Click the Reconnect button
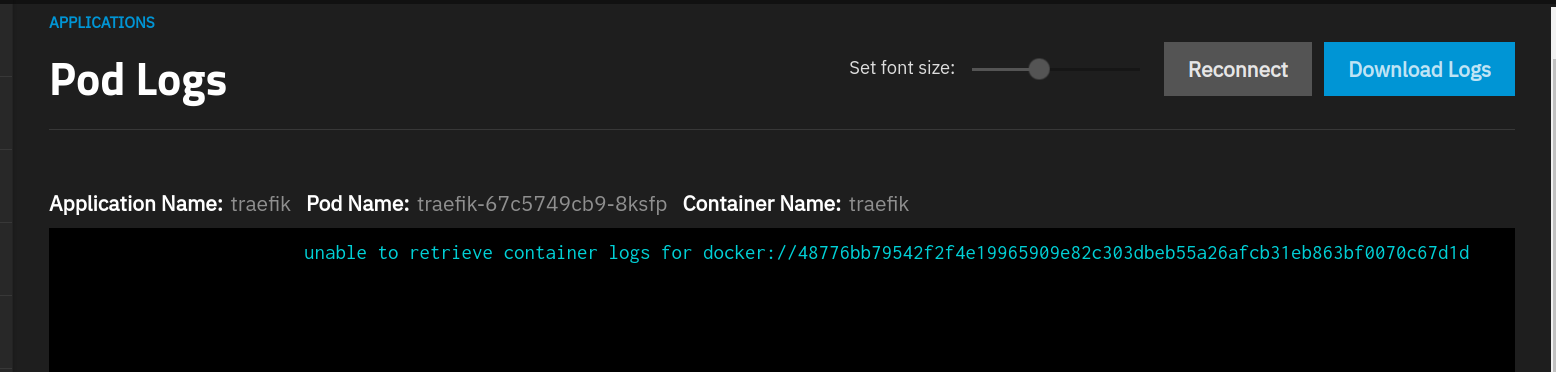 (1238, 69)
